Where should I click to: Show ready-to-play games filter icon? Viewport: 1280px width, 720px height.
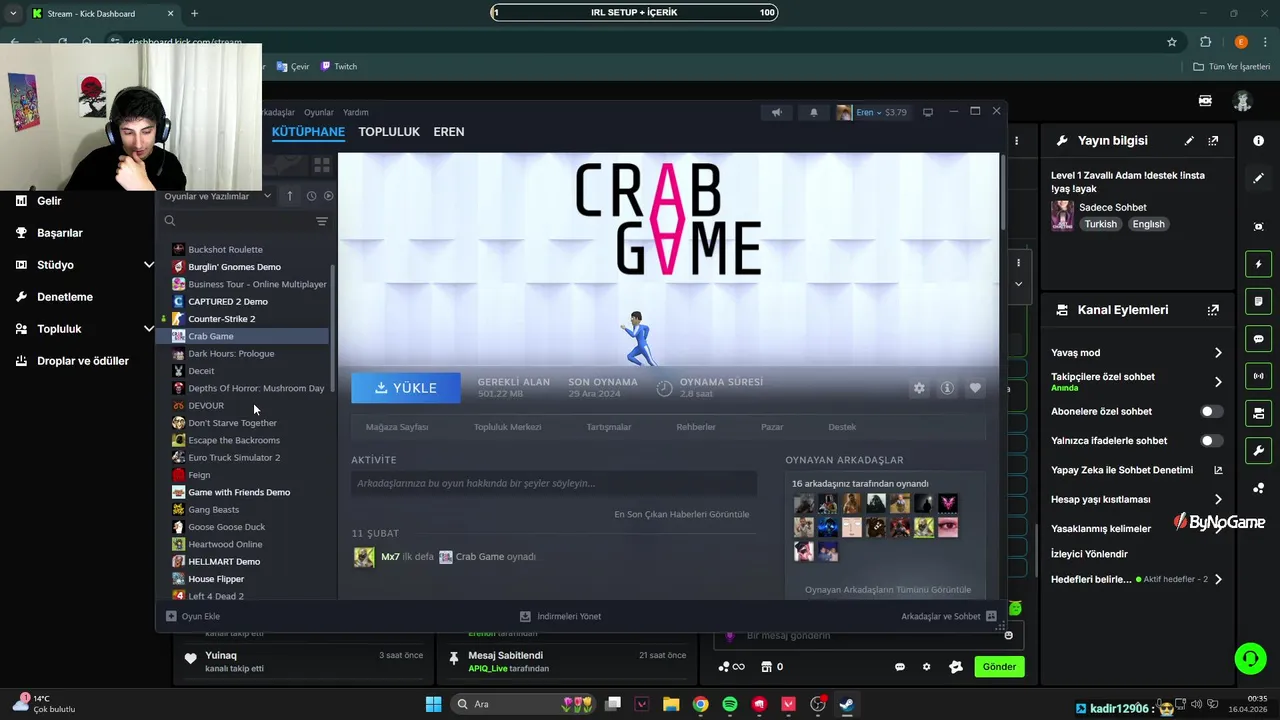pyautogui.click(x=328, y=196)
